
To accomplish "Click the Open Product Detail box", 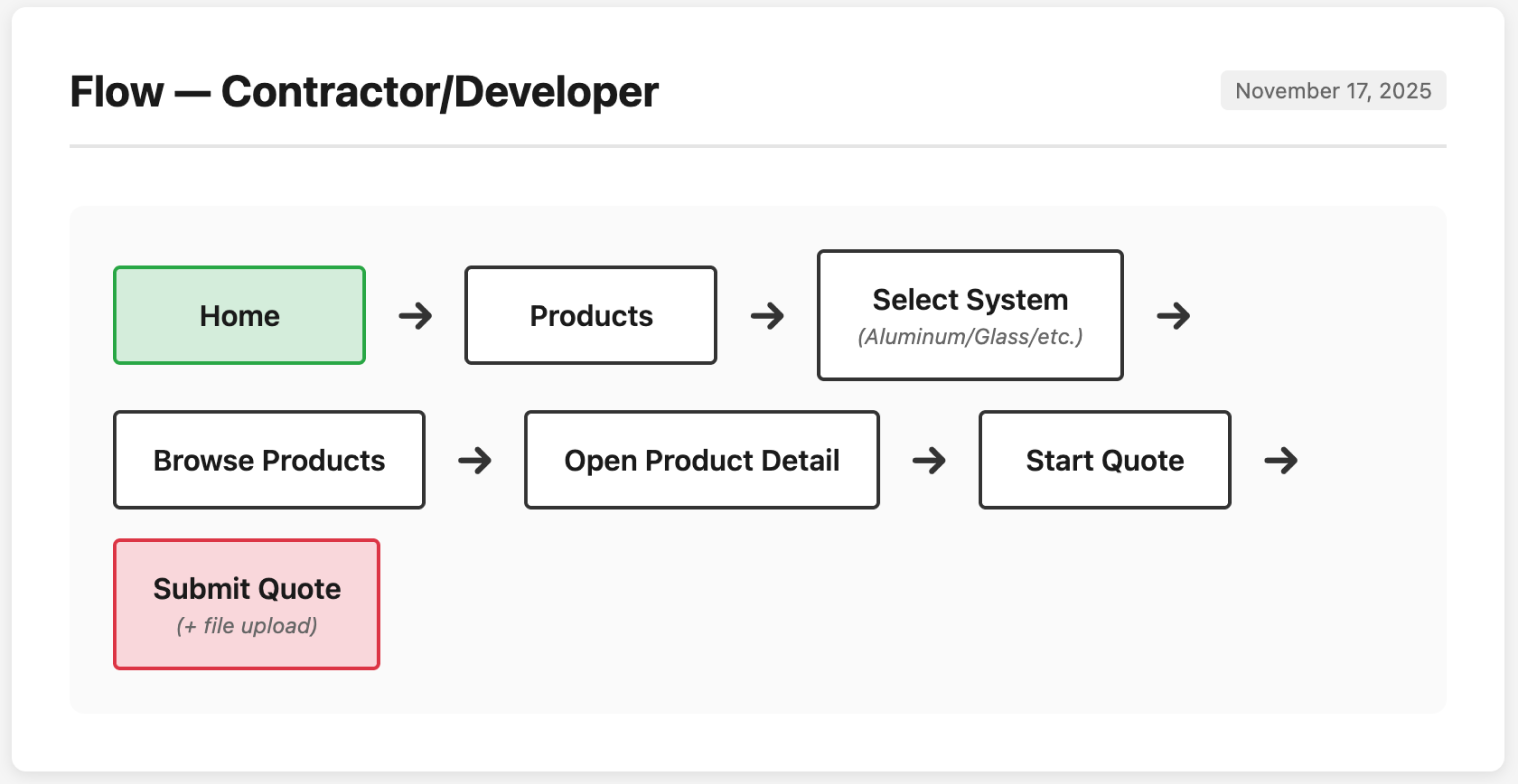I will click(x=701, y=460).
